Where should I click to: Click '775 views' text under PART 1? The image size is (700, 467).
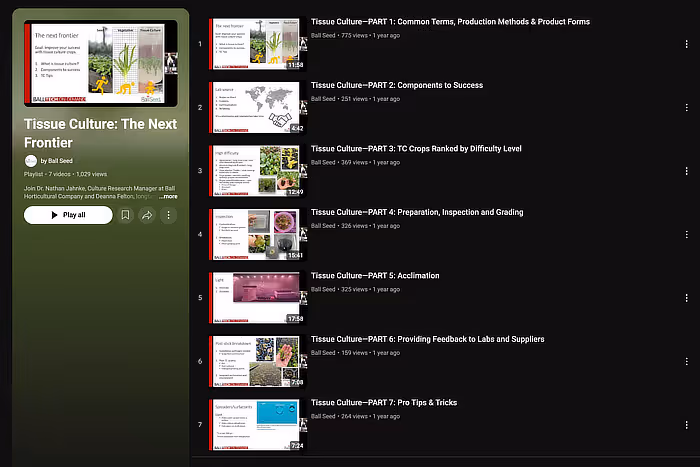point(354,36)
